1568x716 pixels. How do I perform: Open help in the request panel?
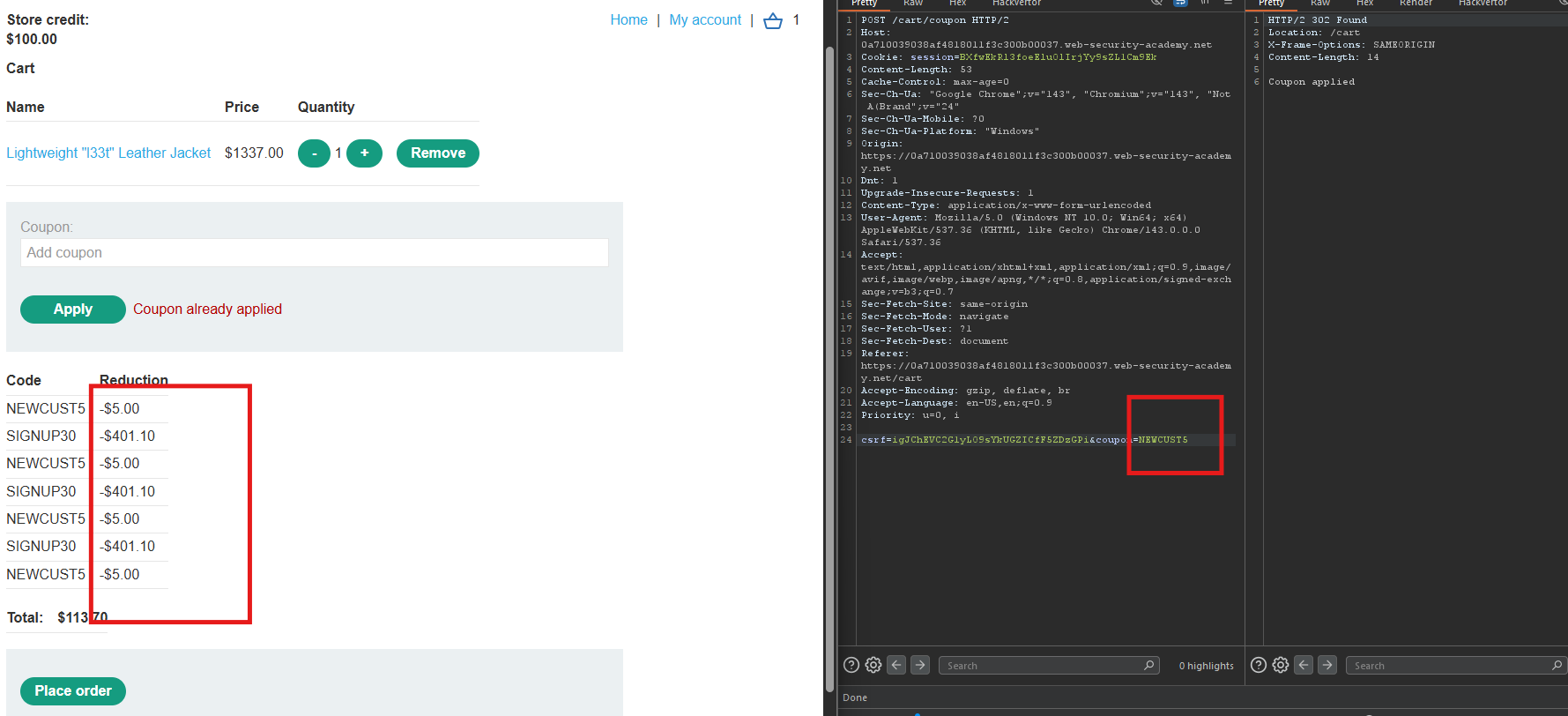click(x=851, y=665)
